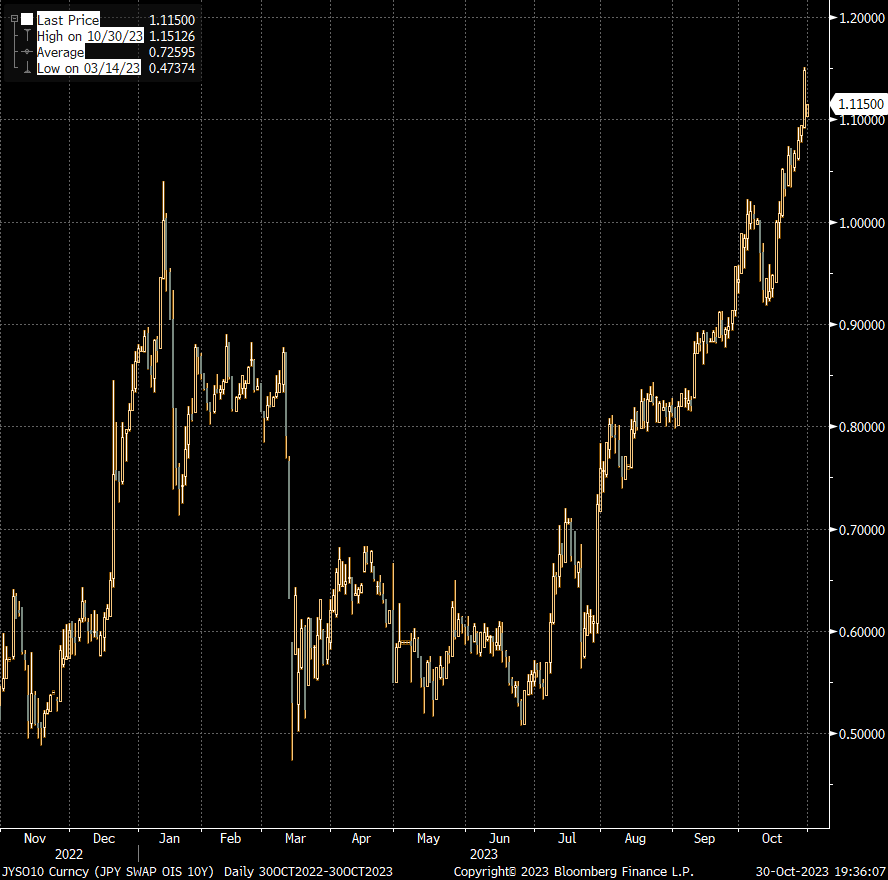Click the Jan label on time axis
Screen dimensions: 888x880
169,838
